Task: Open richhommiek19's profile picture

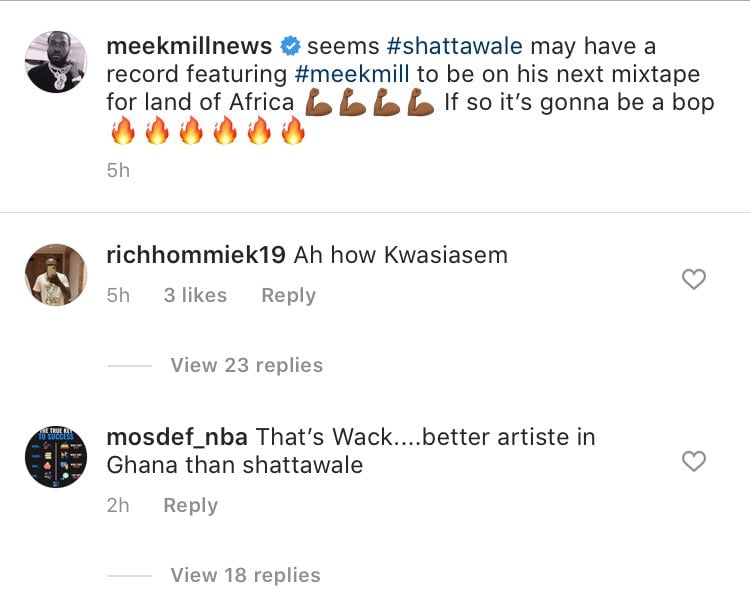Action: [56, 275]
